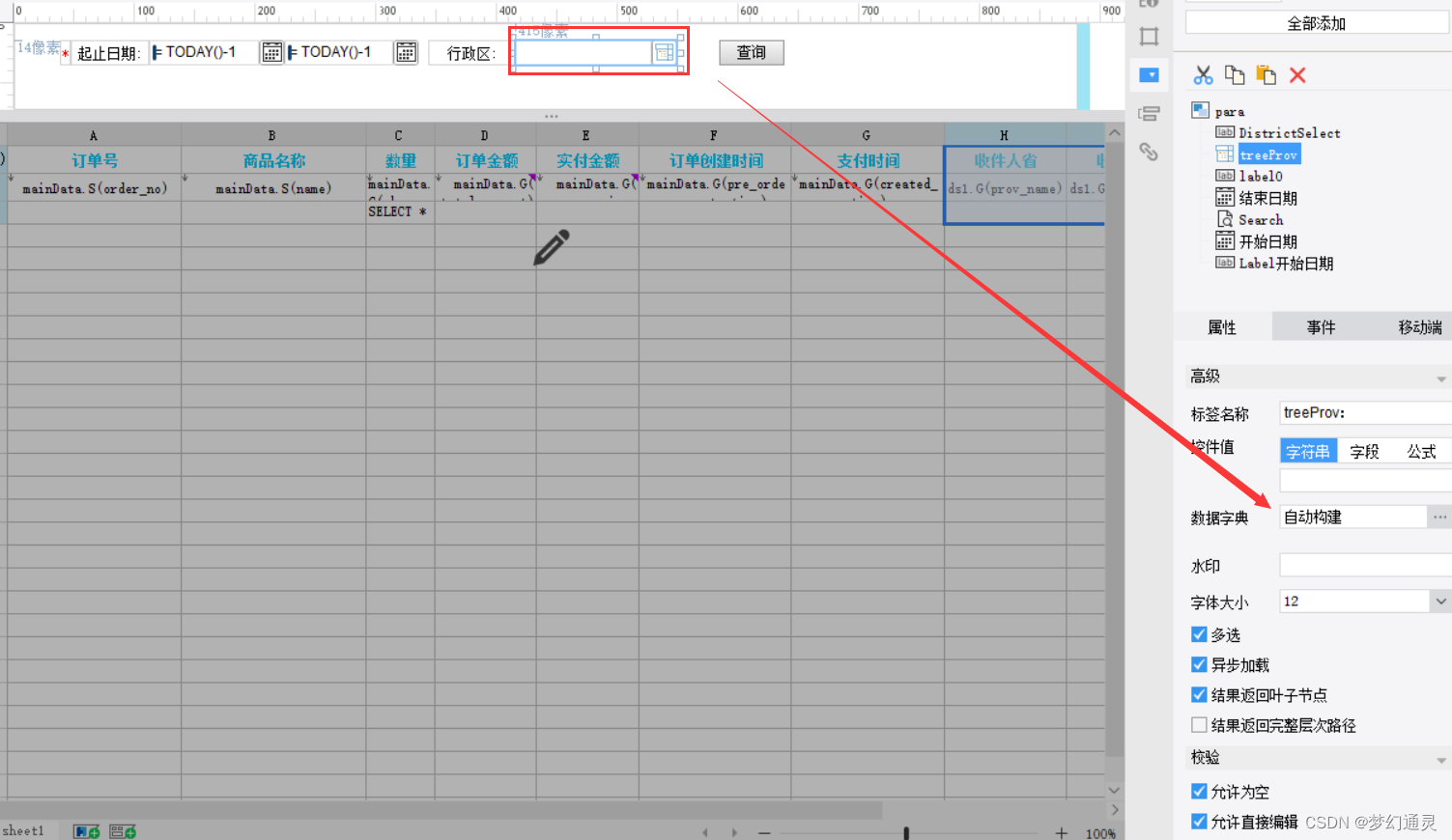Viewport: 1452px width, 840px height.
Task: Click the 查询 button
Action: [752, 52]
